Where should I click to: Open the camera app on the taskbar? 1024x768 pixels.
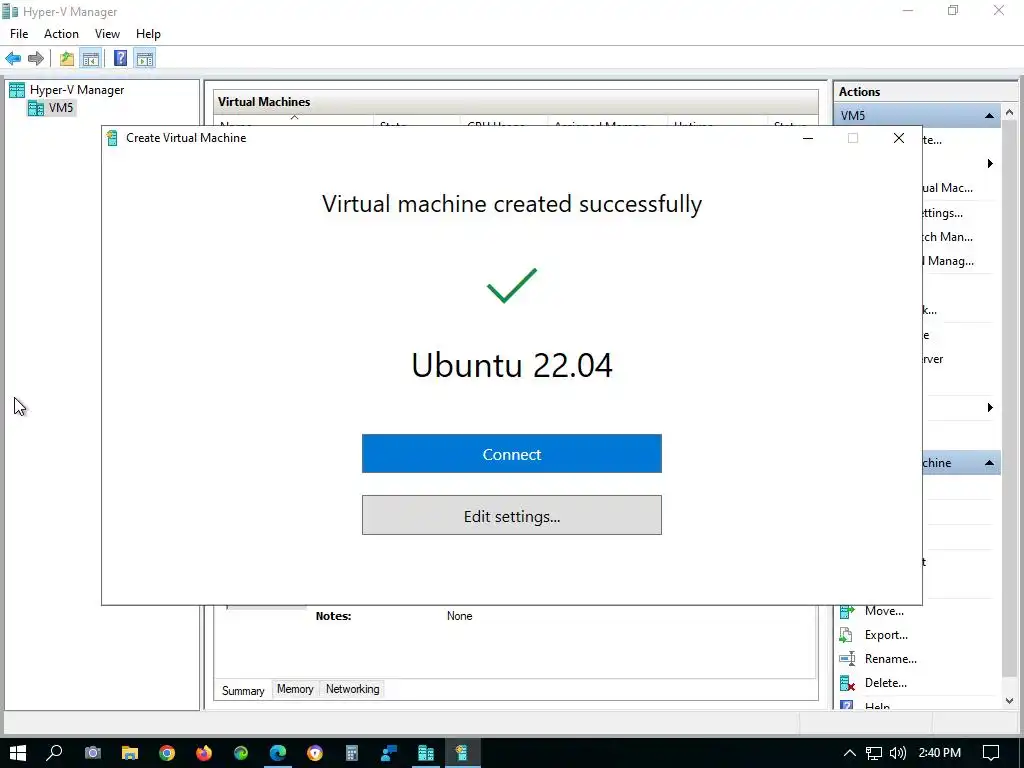click(x=93, y=753)
